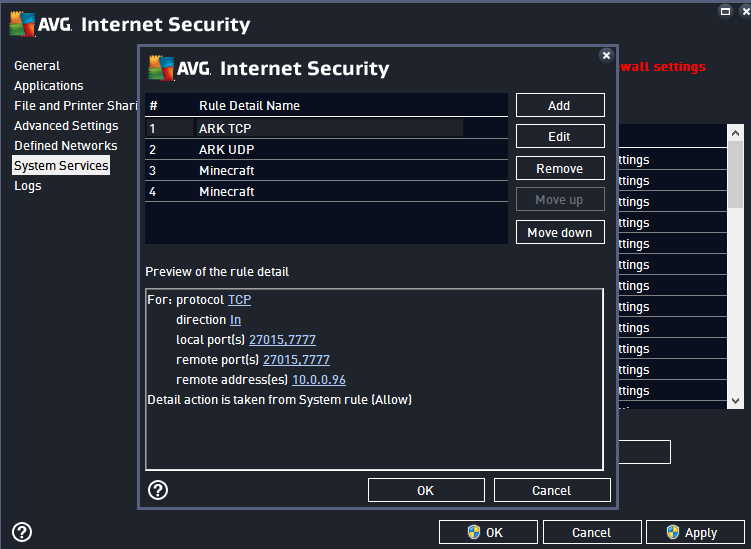Click the dialog help question mark icon

coord(158,490)
